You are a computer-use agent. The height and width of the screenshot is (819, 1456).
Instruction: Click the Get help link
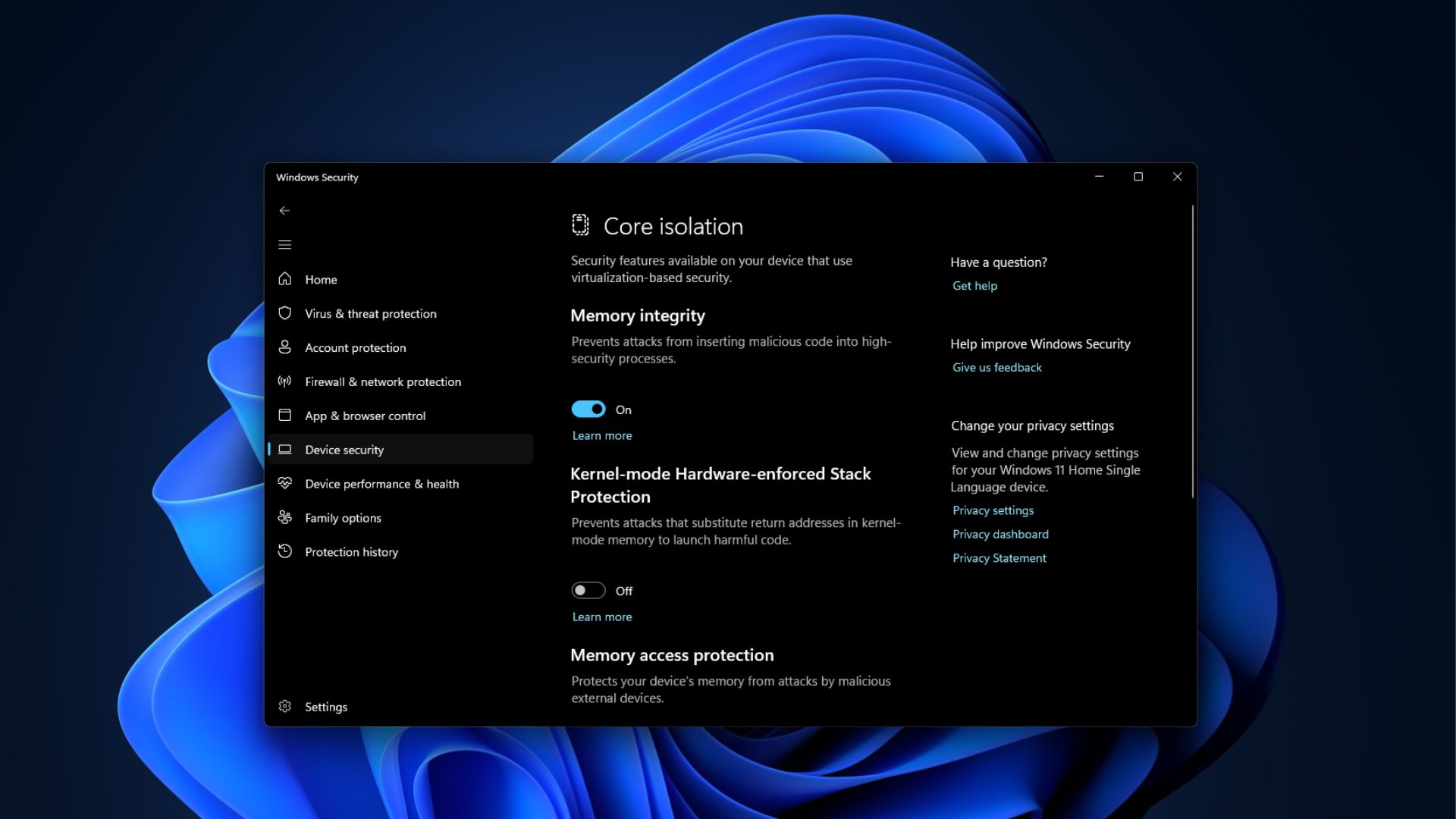(975, 286)
